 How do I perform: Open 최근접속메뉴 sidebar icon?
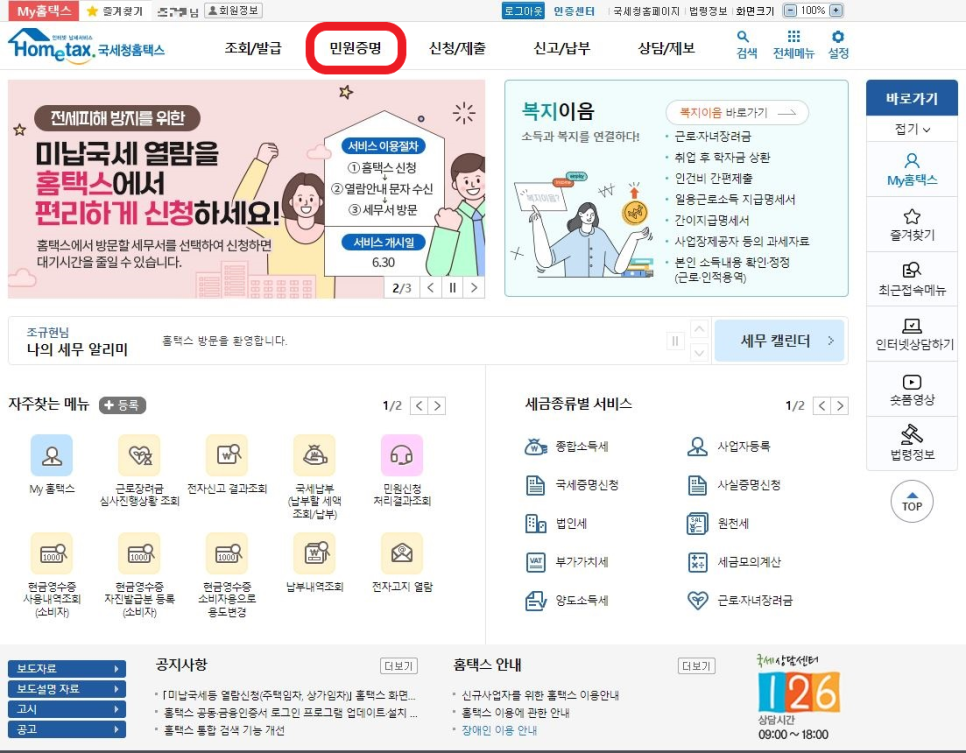point(912,280)
